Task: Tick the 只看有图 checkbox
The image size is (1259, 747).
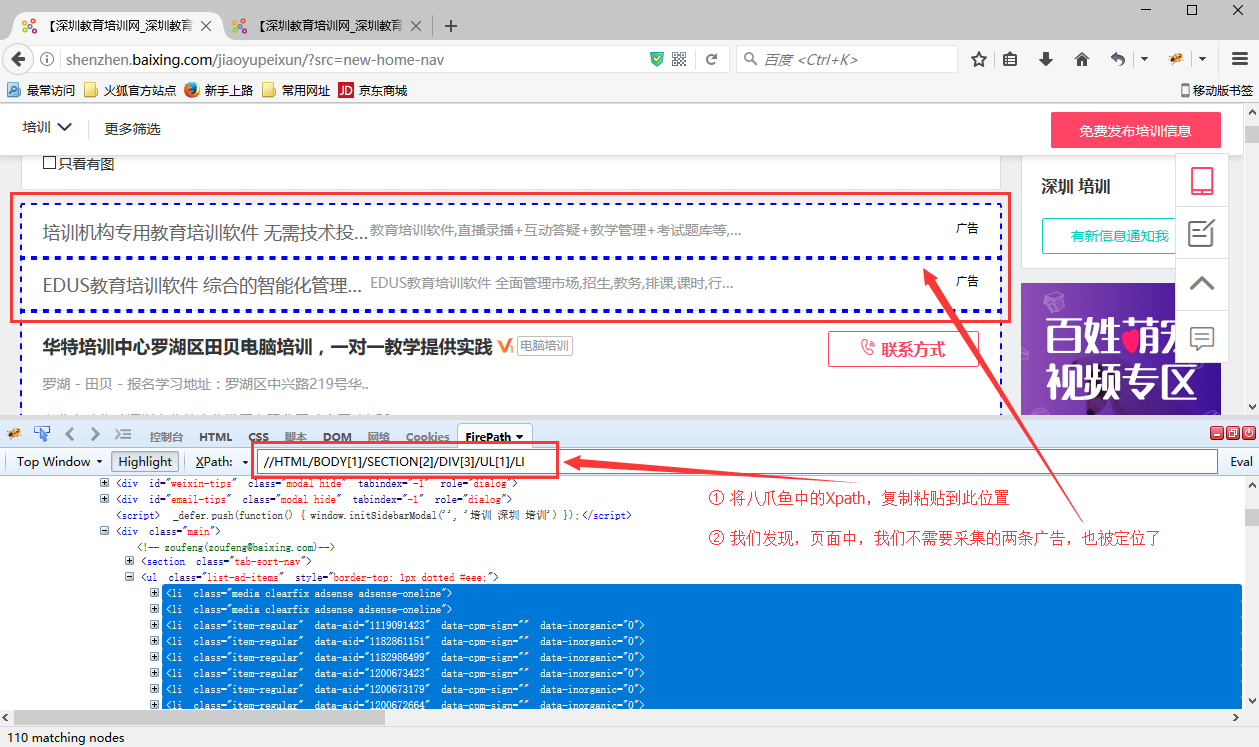Action: 49,163
